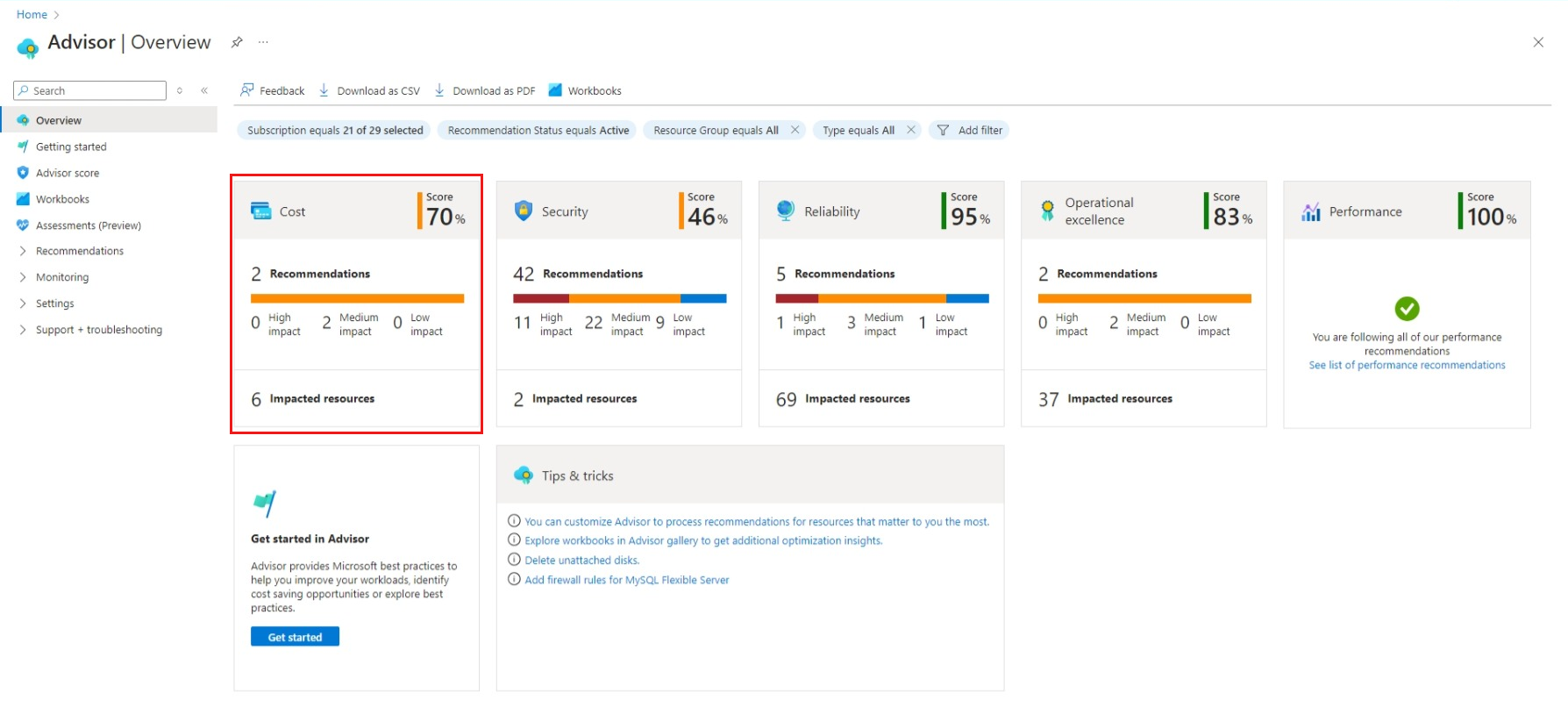Click the Cost recommendations impact bar

(x=357, y=298)
